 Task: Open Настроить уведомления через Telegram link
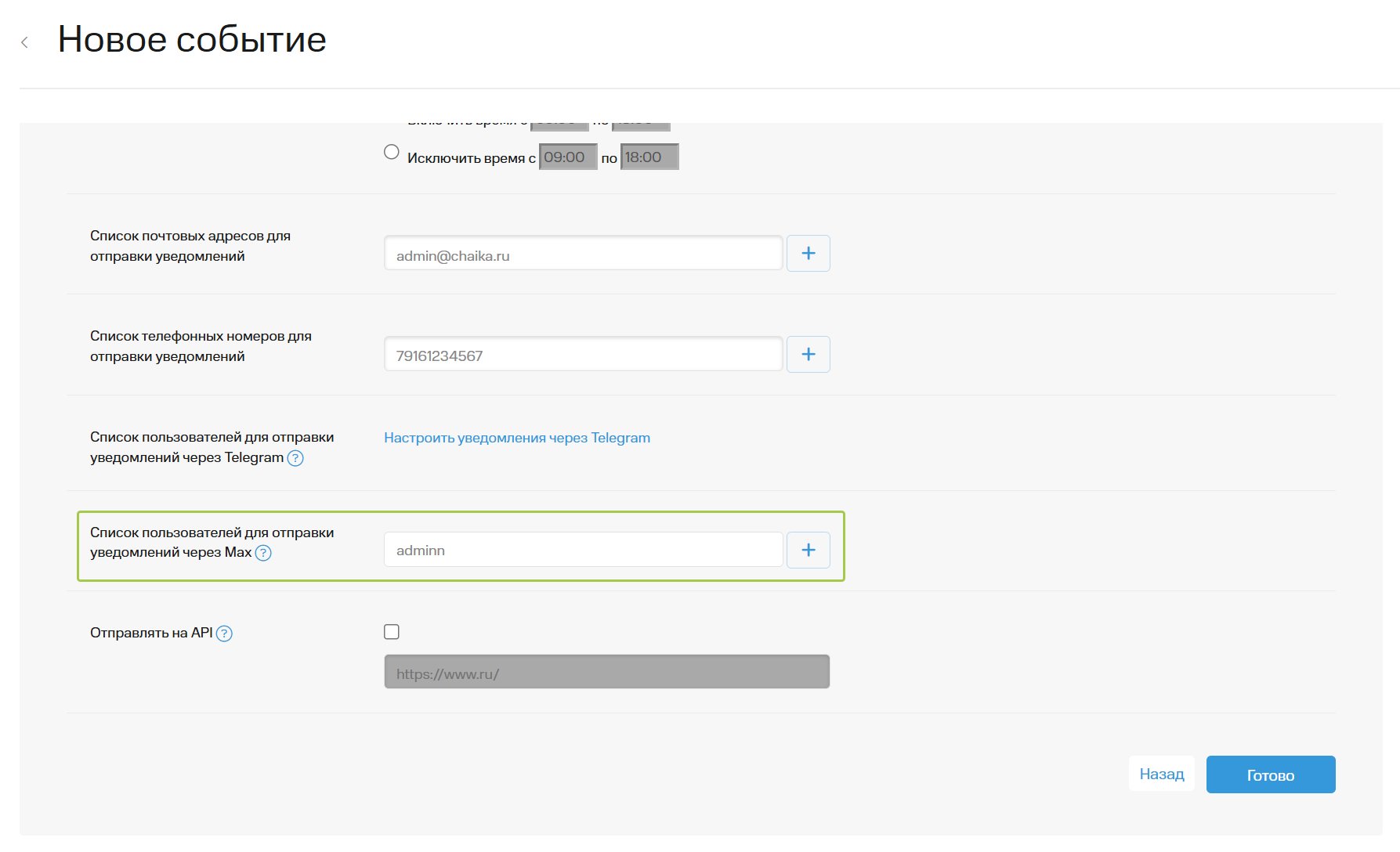[x=517, y=438]
